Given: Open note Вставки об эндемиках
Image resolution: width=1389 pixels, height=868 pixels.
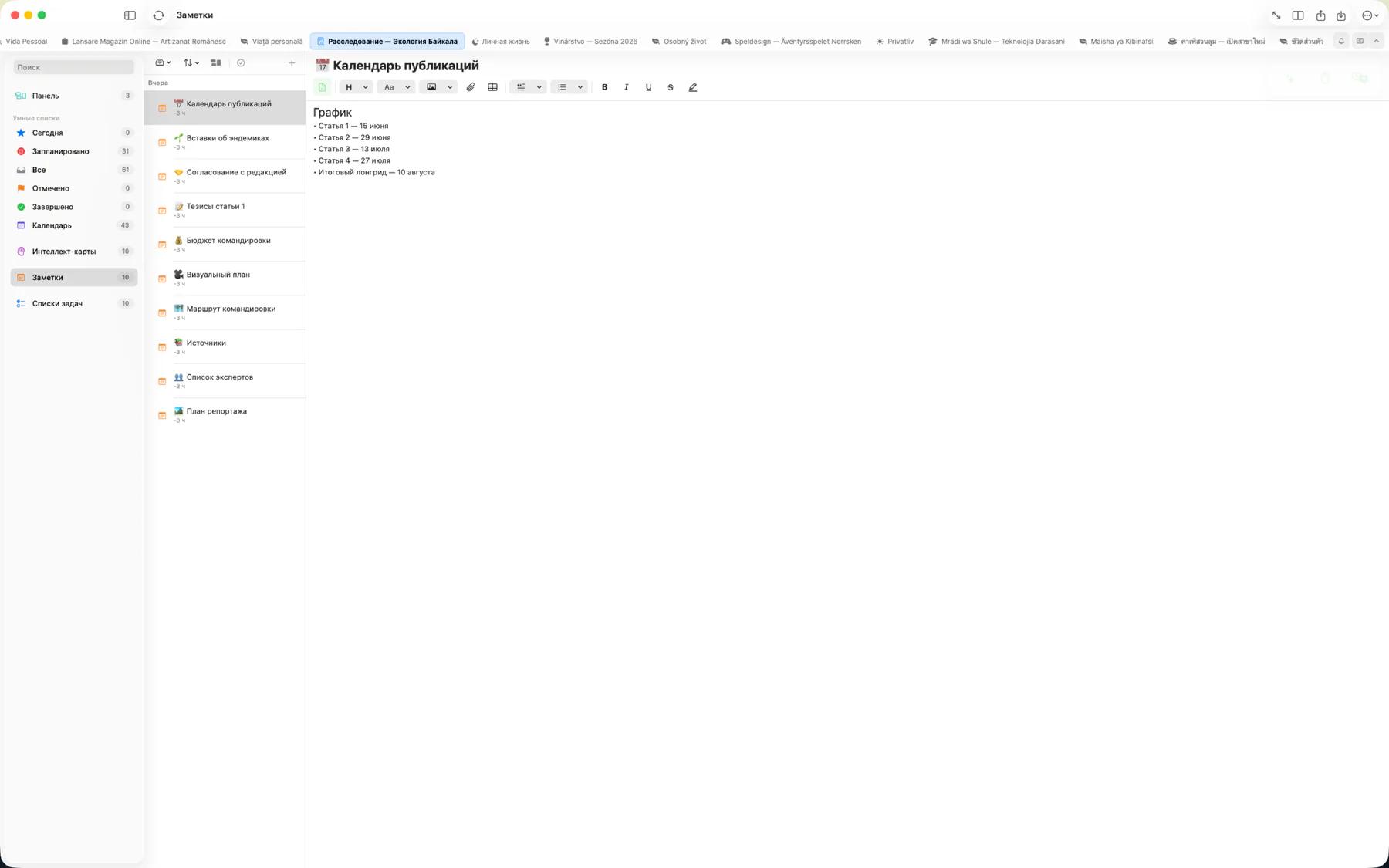Looking at the screenshot, I should [x=225, y=142].
